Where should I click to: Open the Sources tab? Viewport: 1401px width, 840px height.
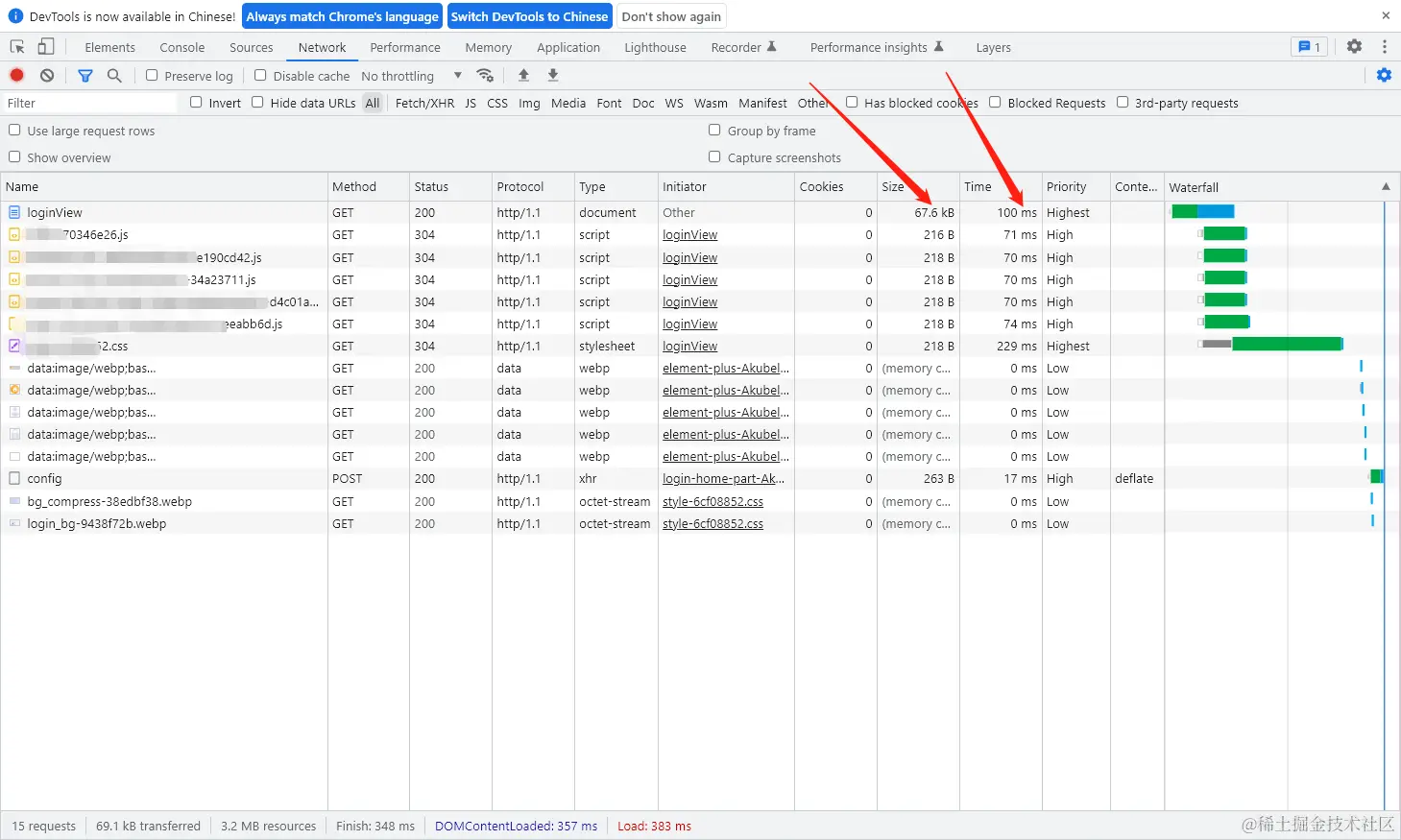[x=252, y=47]
